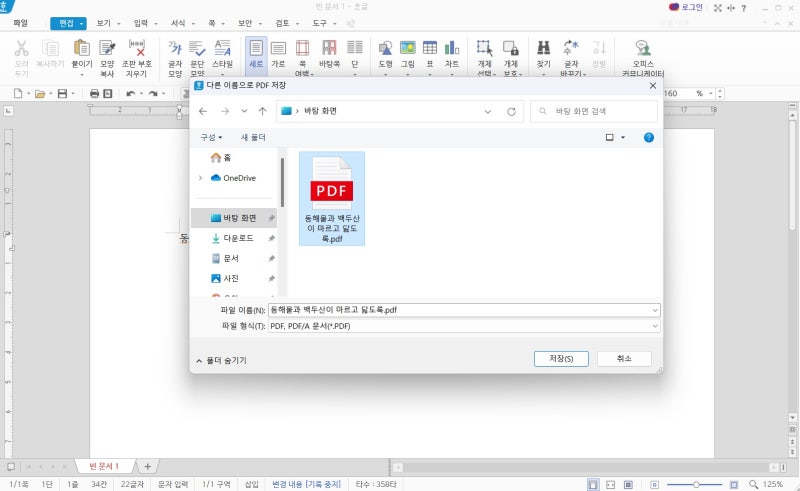
Task: Click the Cut (오려두기) scissors icon
Action: [x=21, y=48]
